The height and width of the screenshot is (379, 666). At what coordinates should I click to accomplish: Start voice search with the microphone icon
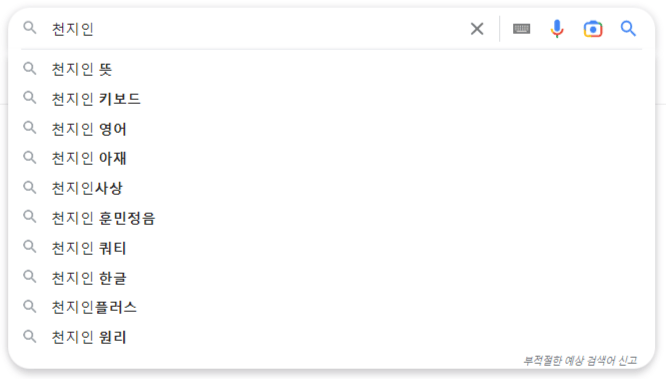click(557, 29)
